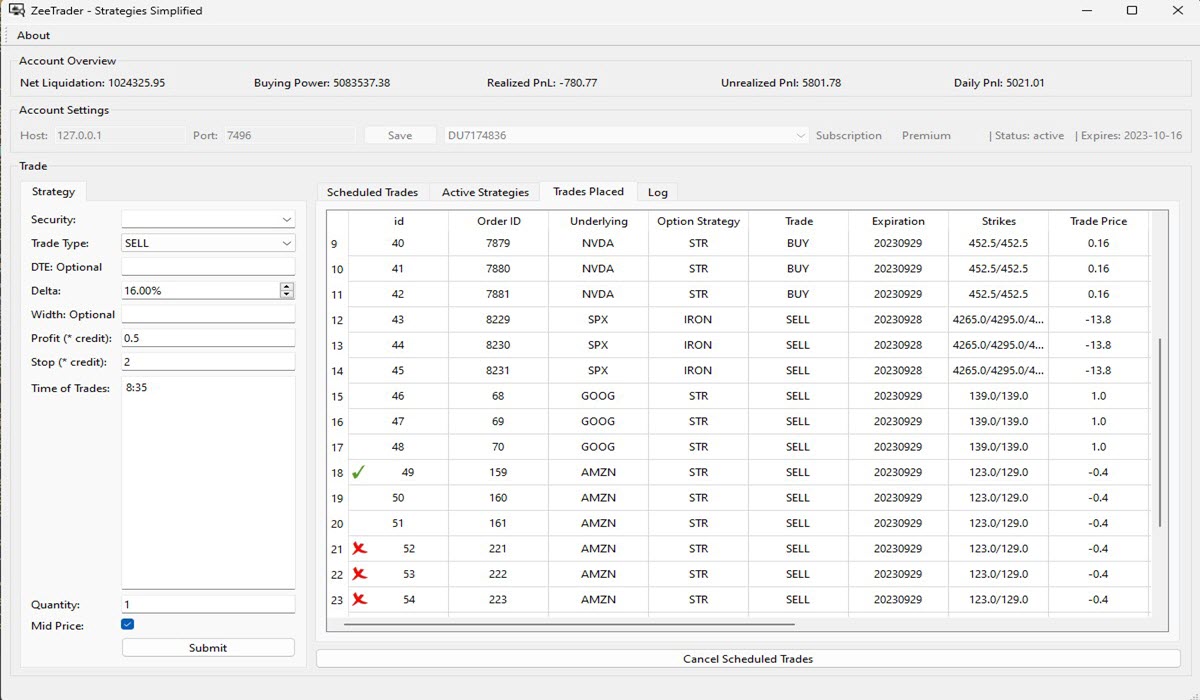Click the Quantity input field
Viewport: 1200px width, 700px height.
coord(208,605)
